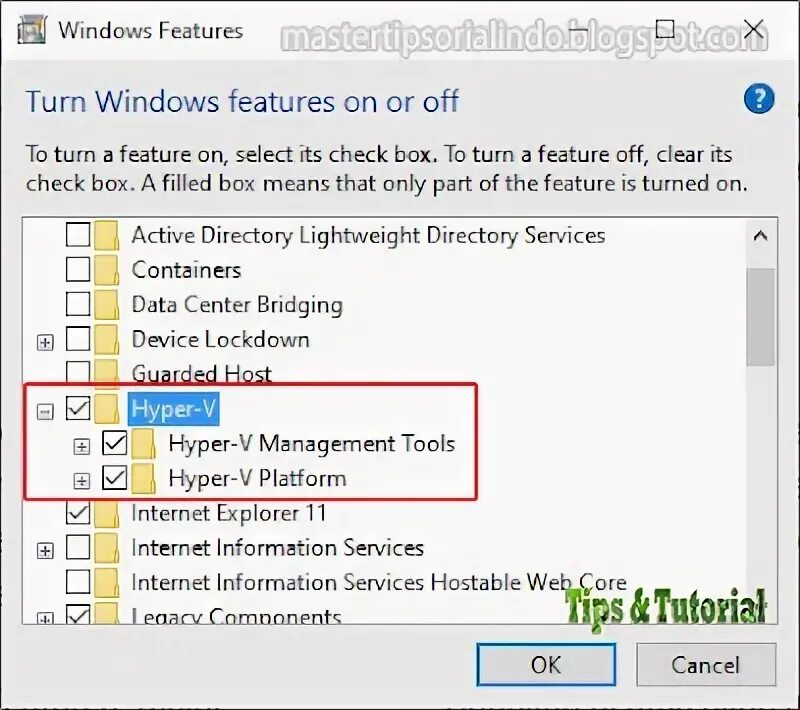Uncheck the Hyper-V checkbox
The width and height of the screenshot is (800, 710).
coord(78,409)
